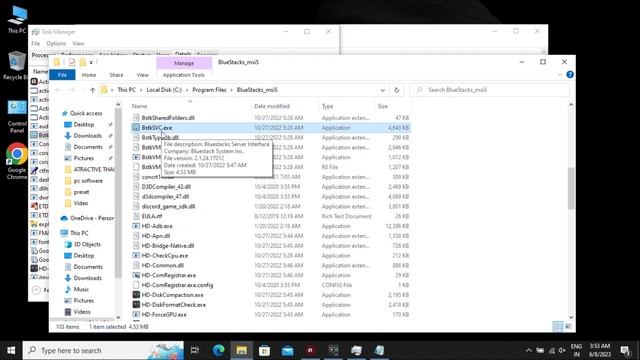The height and width of the screenshot is (360, 640).
Task: Open Options menu in Task Manager
Action: [56, 43]
